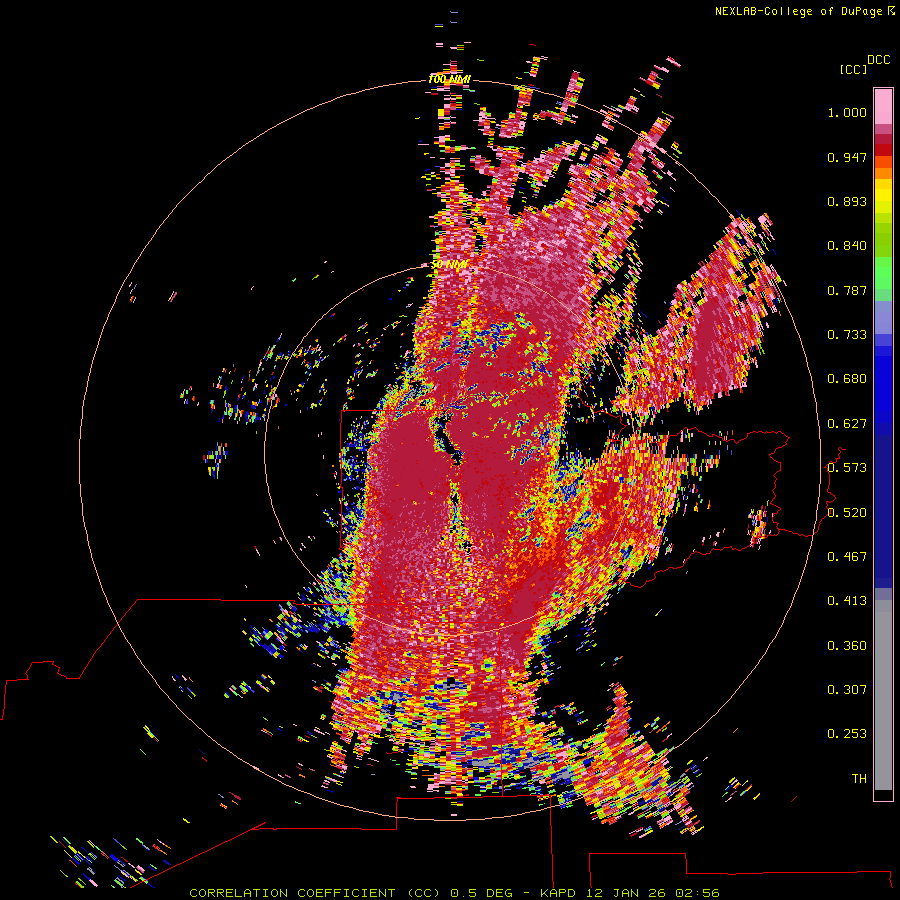Image resolution: width=900 pixels, height=900 pixels.
Task: Click the 12 JAN 26 date text
Action: pos(625,893)
